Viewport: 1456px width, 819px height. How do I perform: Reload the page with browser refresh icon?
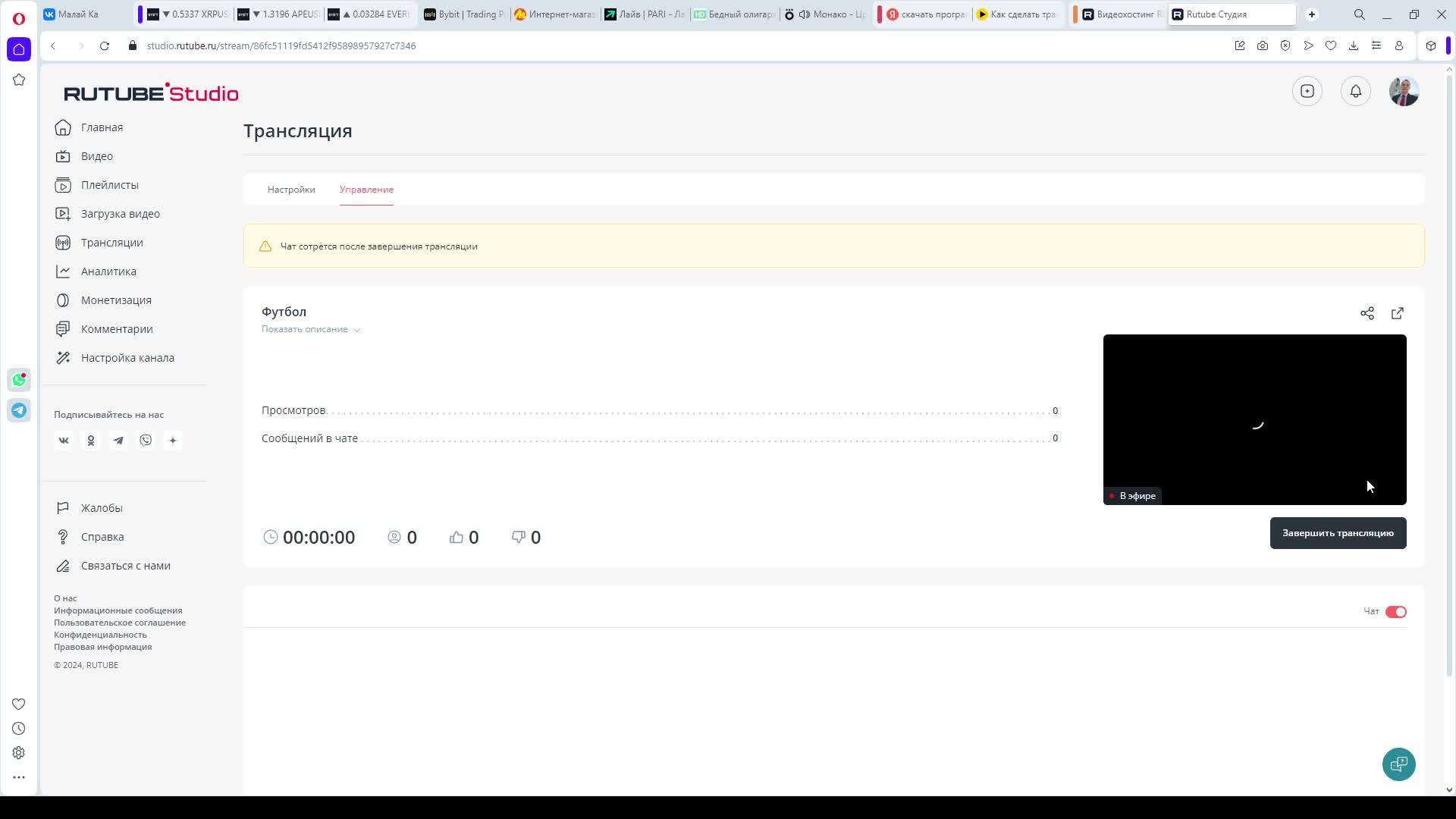pos(105,45)
